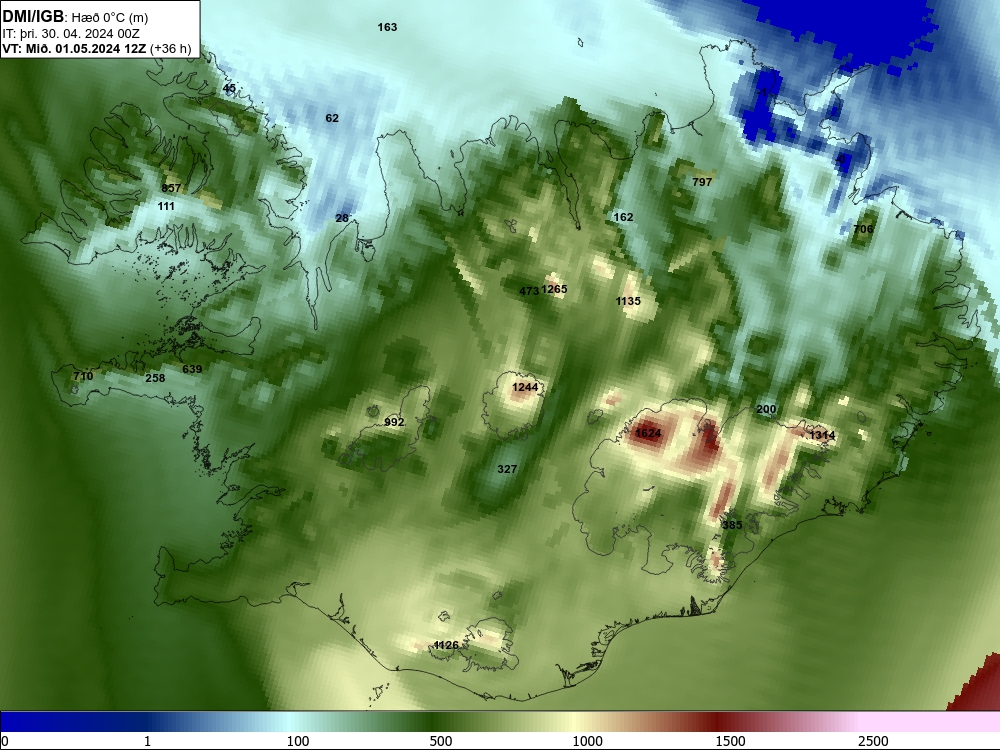Select the 706 label near the east coast
This screenshot has width=1000, height=750.
(x=863, y=229)
